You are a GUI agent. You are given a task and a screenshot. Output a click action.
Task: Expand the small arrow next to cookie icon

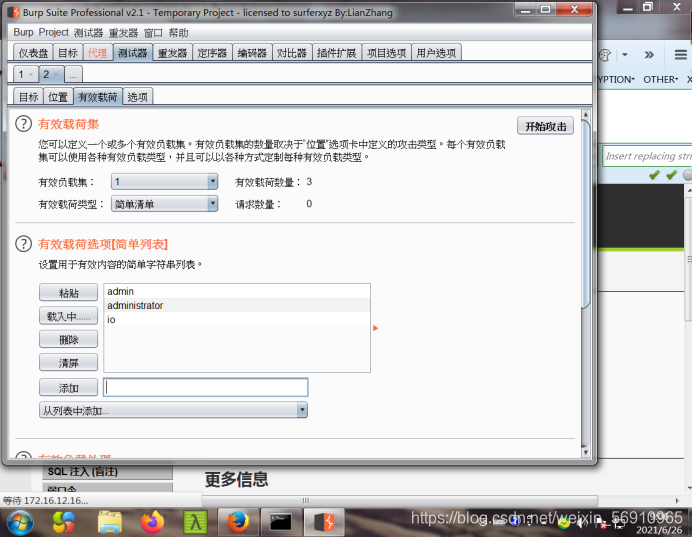point(624,55)
